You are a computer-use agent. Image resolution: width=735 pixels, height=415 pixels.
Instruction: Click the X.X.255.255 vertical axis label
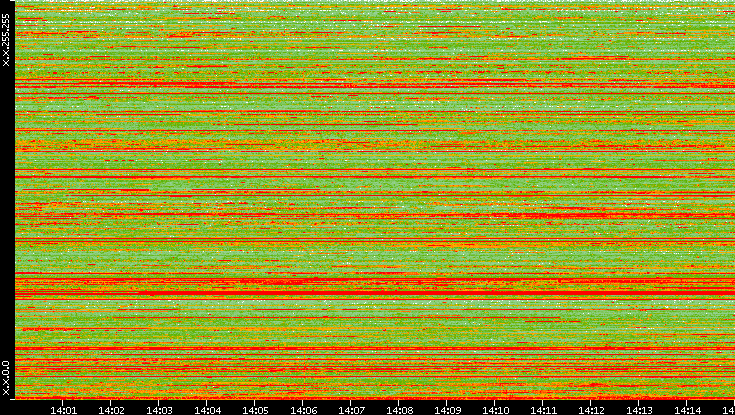pos(7,40)
